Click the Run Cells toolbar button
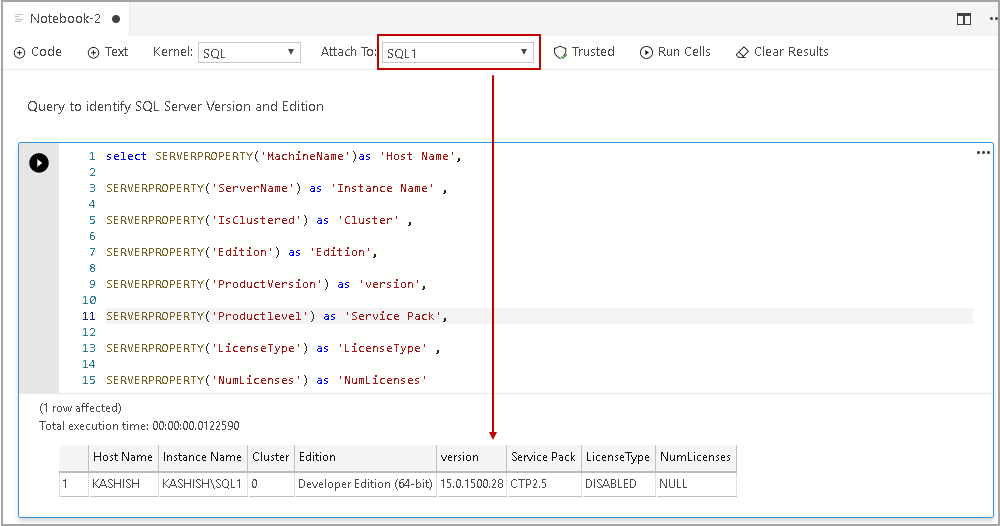Screen dimensions: 1000x526 point(675,52)
